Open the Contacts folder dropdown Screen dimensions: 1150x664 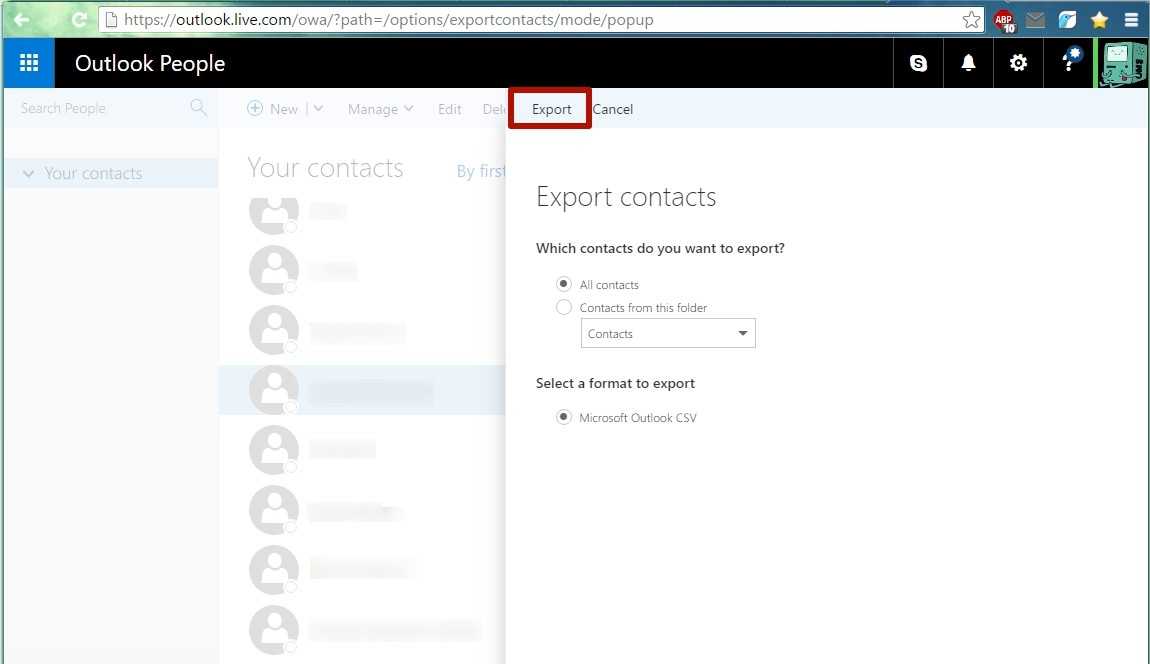pyautogui.click(x=668, y=334)
